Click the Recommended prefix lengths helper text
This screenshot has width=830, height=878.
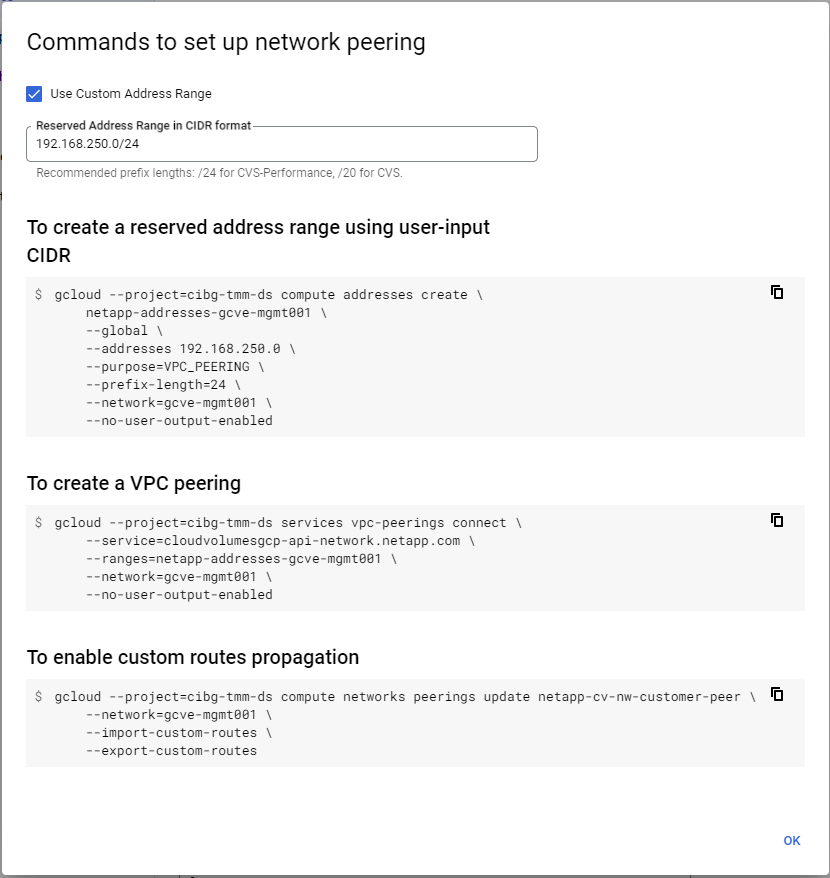tap(220, 173)
